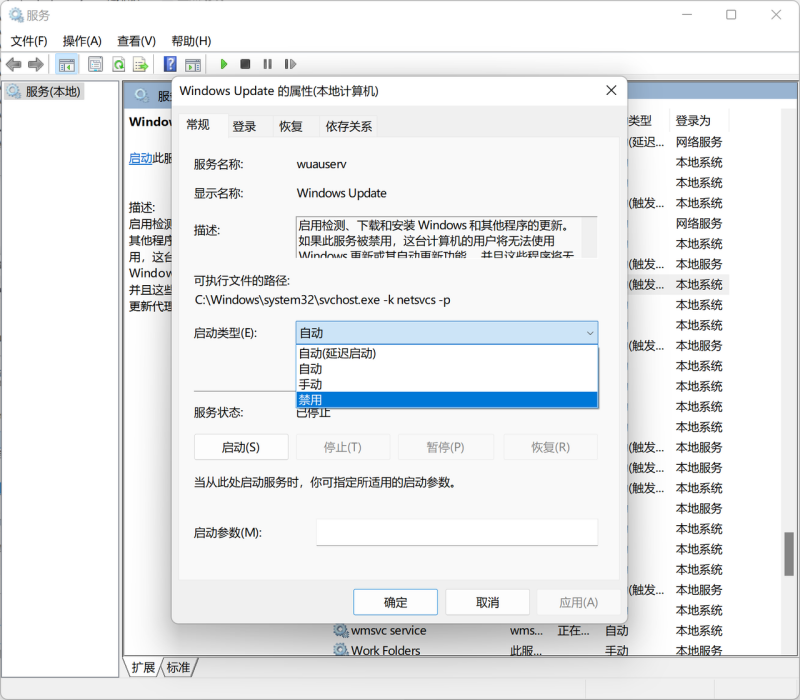Open the Properties toolbar icon
This screenshot has width=800, height=700.
[x=95, y=64]
